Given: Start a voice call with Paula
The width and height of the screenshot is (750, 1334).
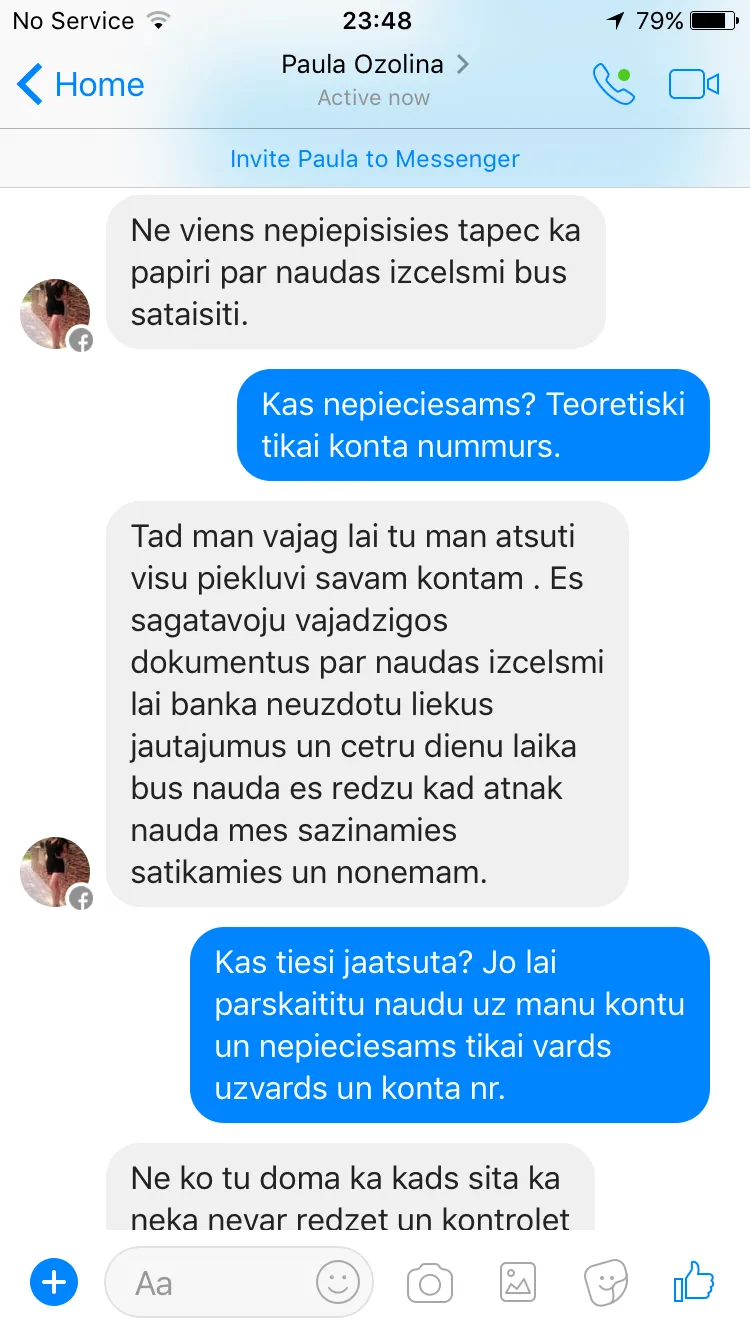Looking at the screenshot, I should pyautogui.click(x=613, y=85).
